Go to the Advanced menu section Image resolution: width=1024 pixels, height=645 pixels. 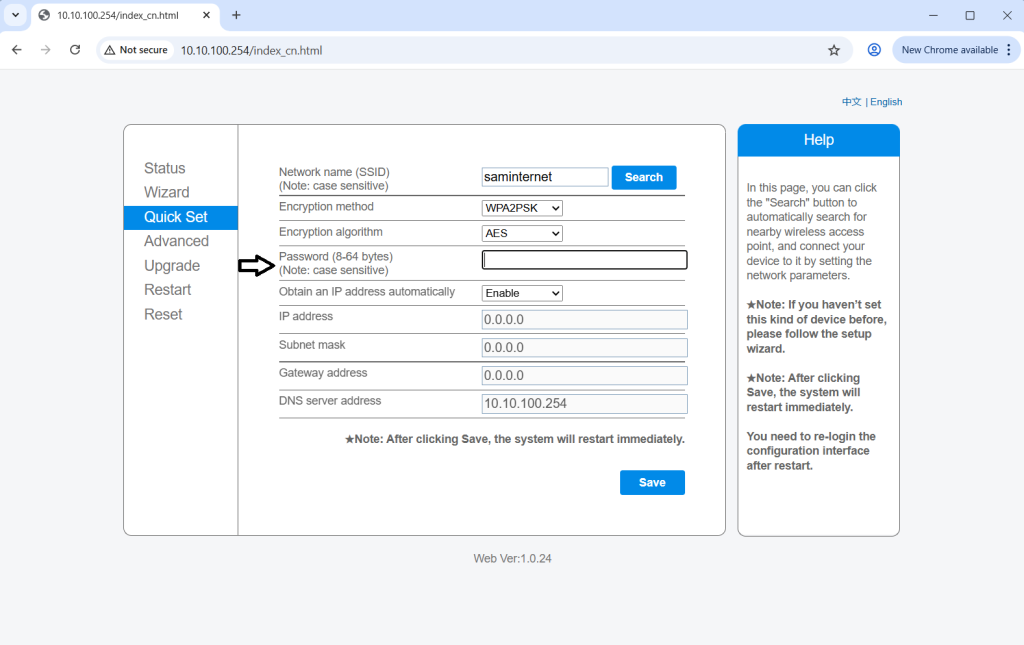[x=176, y=241]
